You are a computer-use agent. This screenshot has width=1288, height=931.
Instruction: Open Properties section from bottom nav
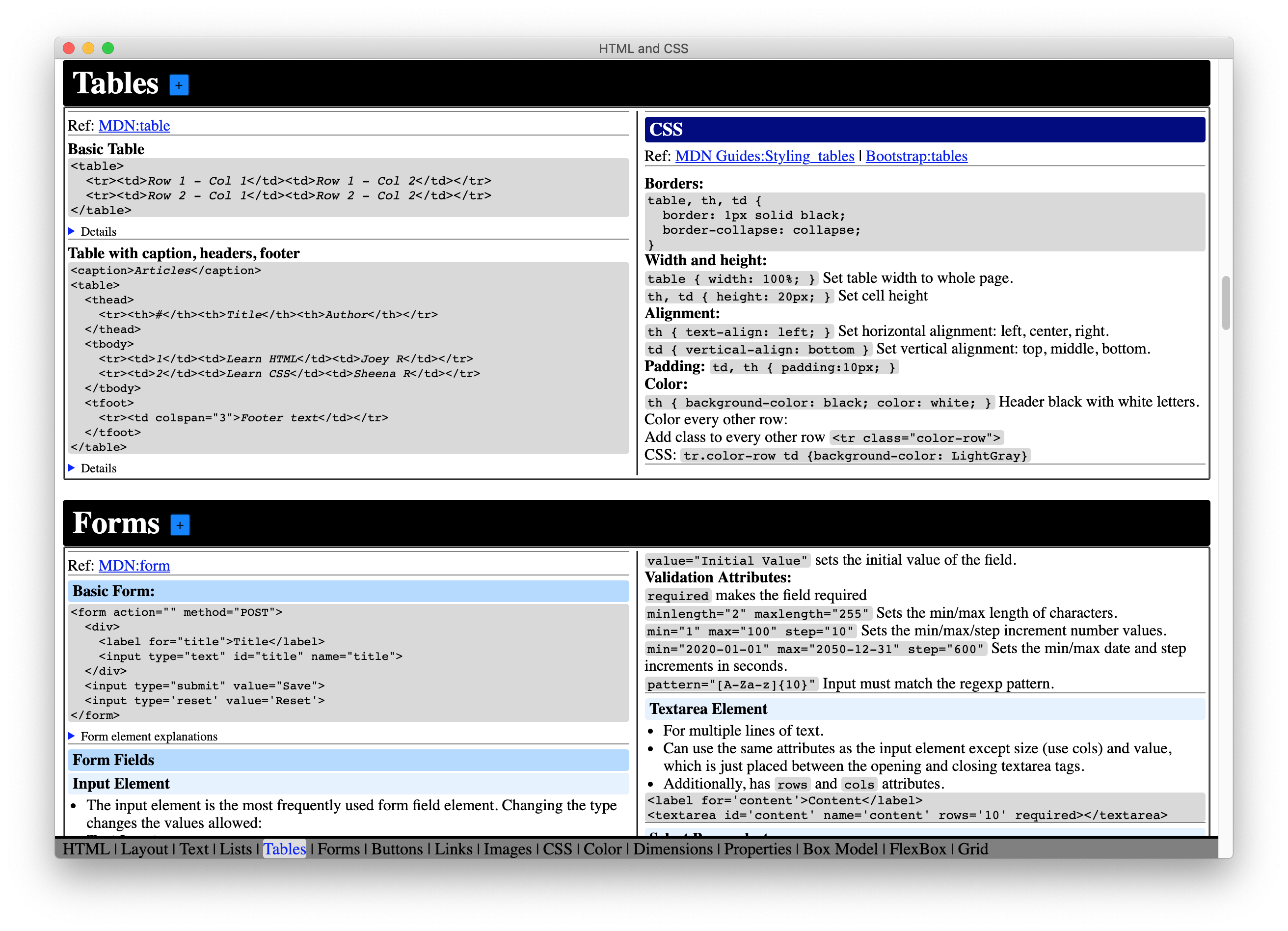coord(757,849)
